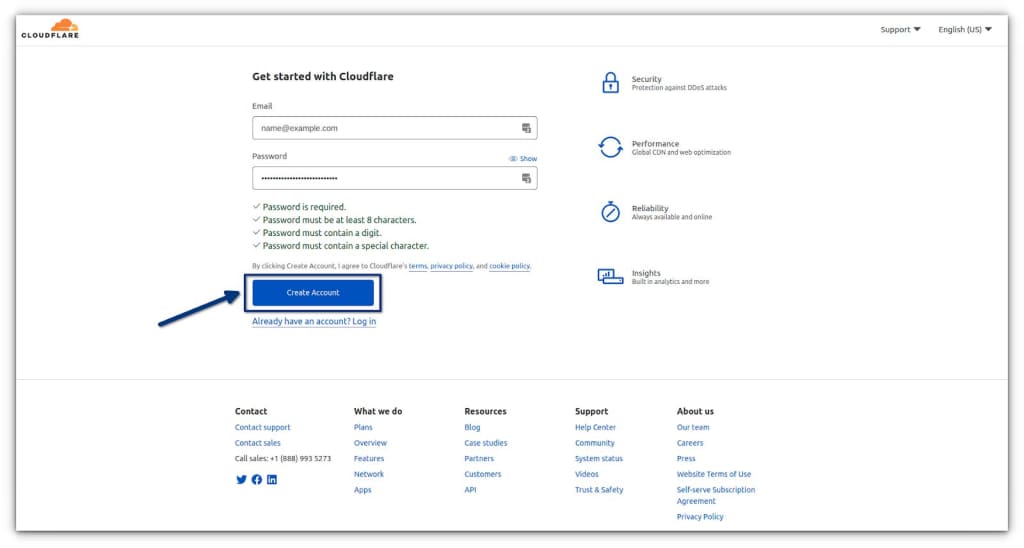Screen dimensions: 1024x548
Task: Click password manager icon in Password field
Action: [x=526, y=178]
